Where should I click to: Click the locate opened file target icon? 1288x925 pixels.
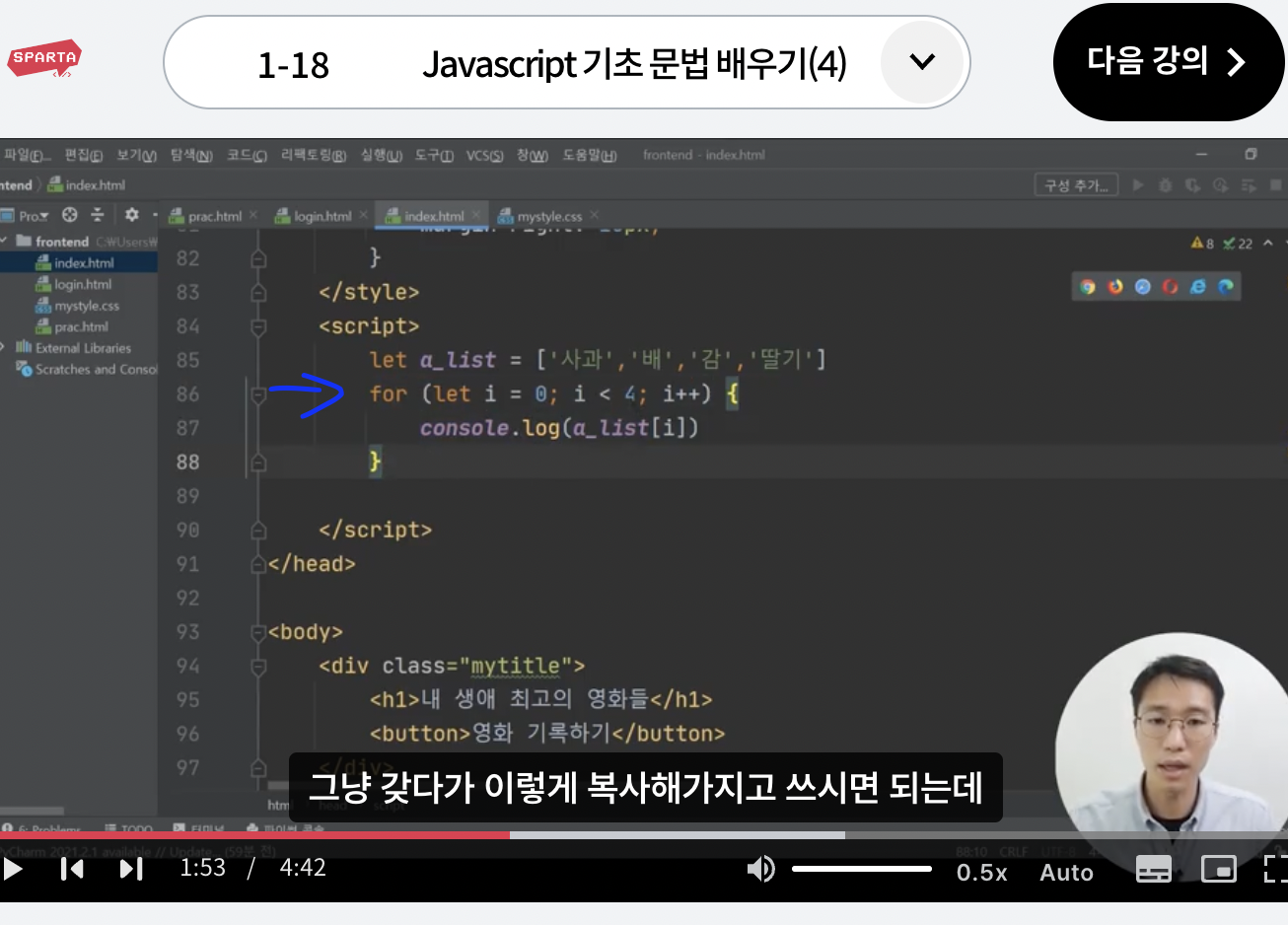[x=69, y=215]
